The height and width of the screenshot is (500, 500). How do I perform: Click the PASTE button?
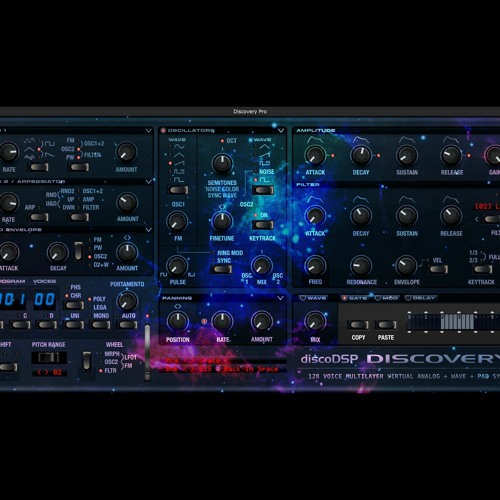pyautogui.click(x=386, y=325)
